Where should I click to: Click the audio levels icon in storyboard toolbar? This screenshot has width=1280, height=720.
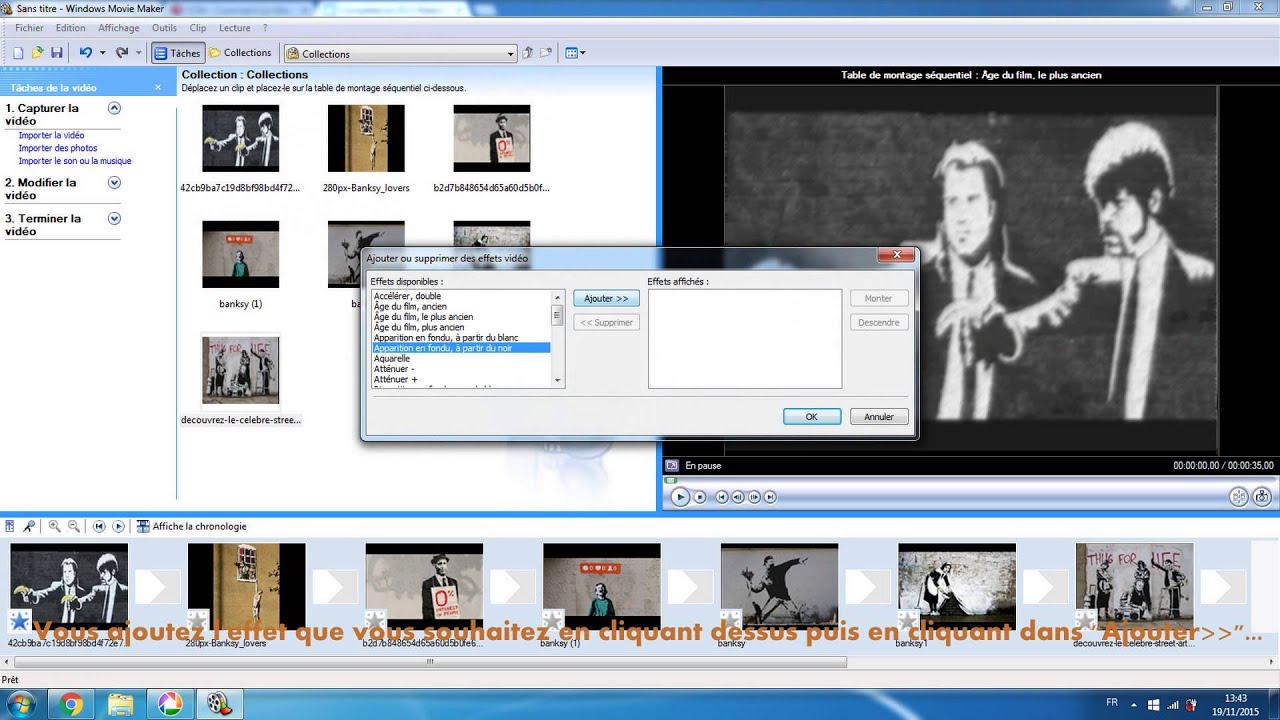[x=10, y=526]
